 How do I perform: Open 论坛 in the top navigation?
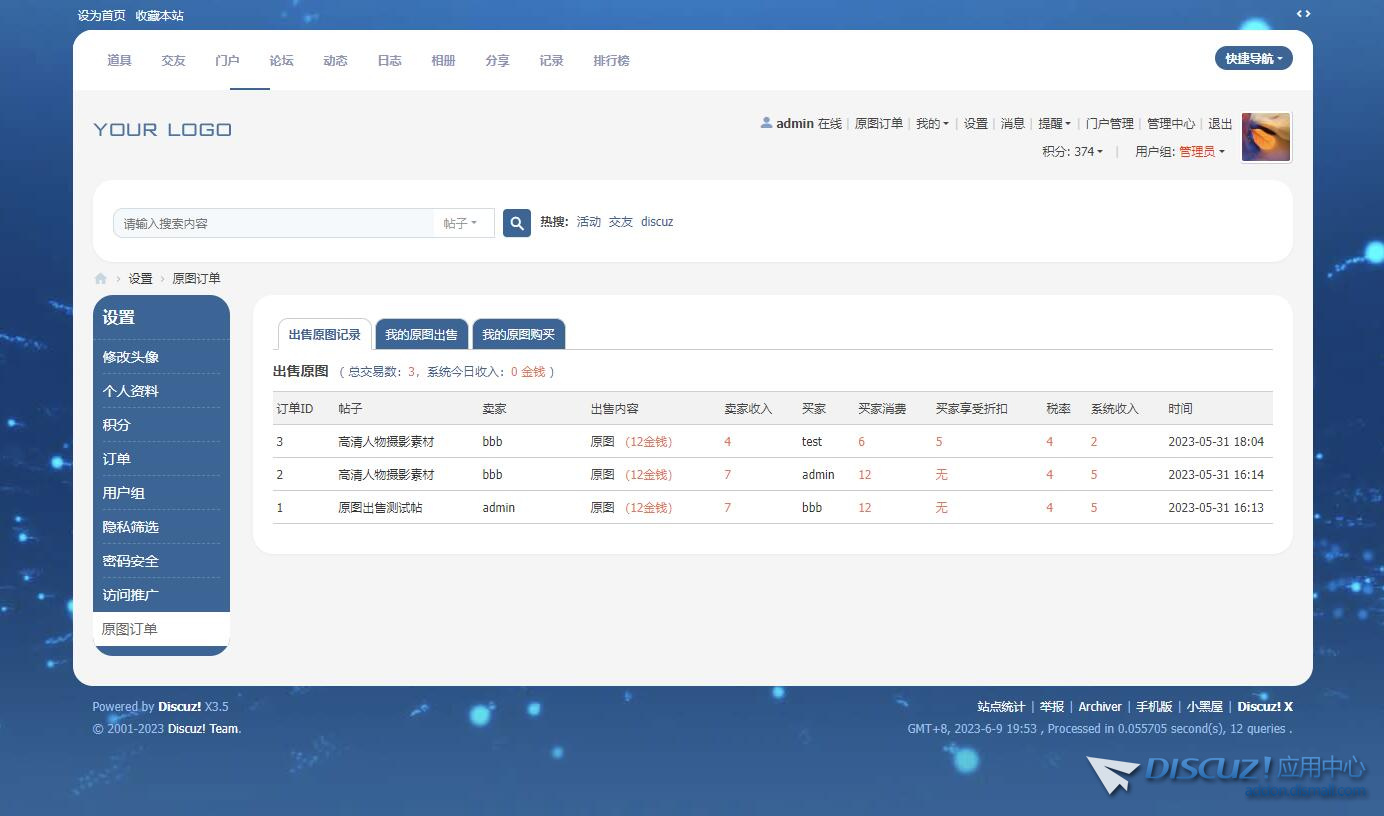tap(281, 61)
